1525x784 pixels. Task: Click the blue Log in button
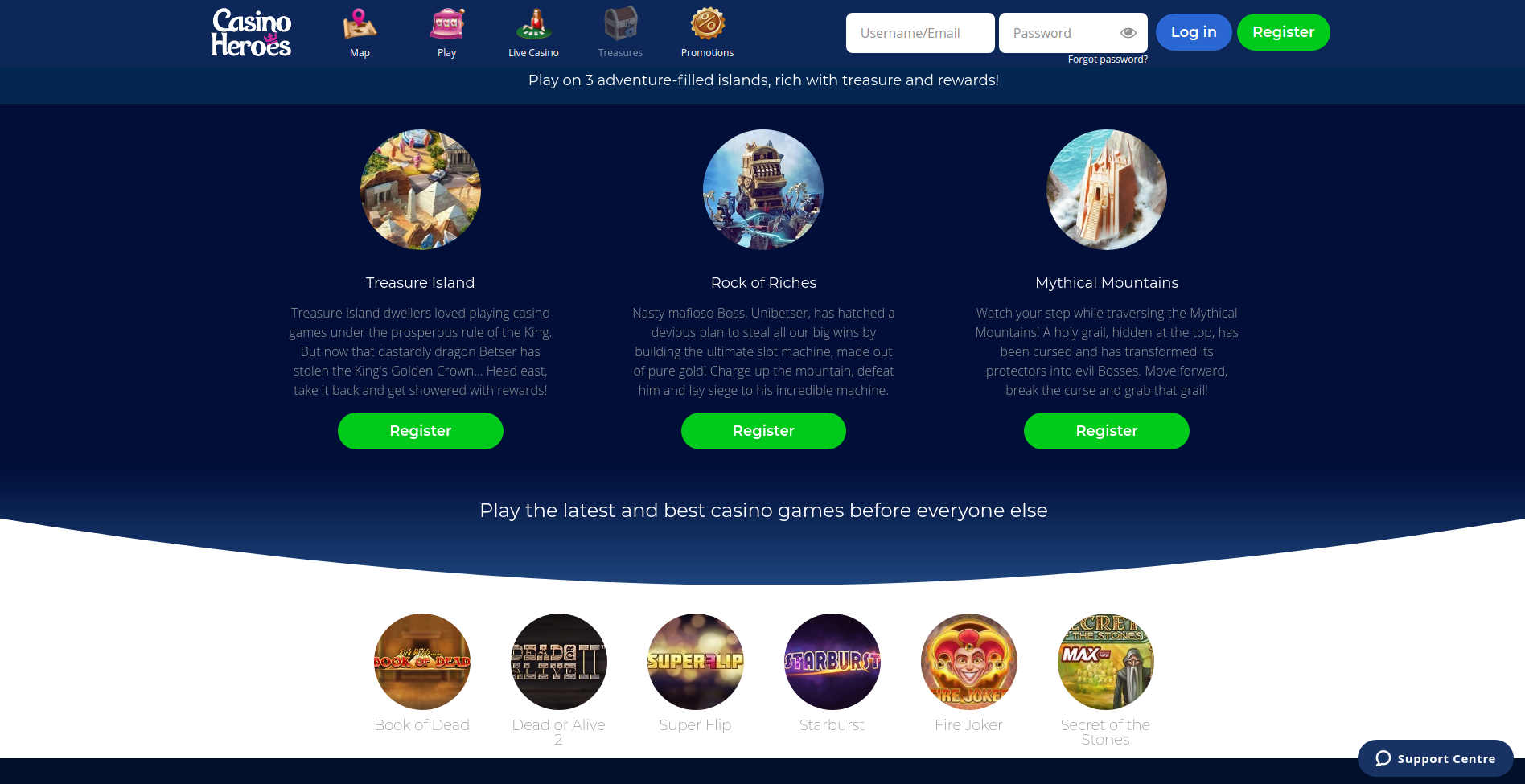click(1194, 32)
